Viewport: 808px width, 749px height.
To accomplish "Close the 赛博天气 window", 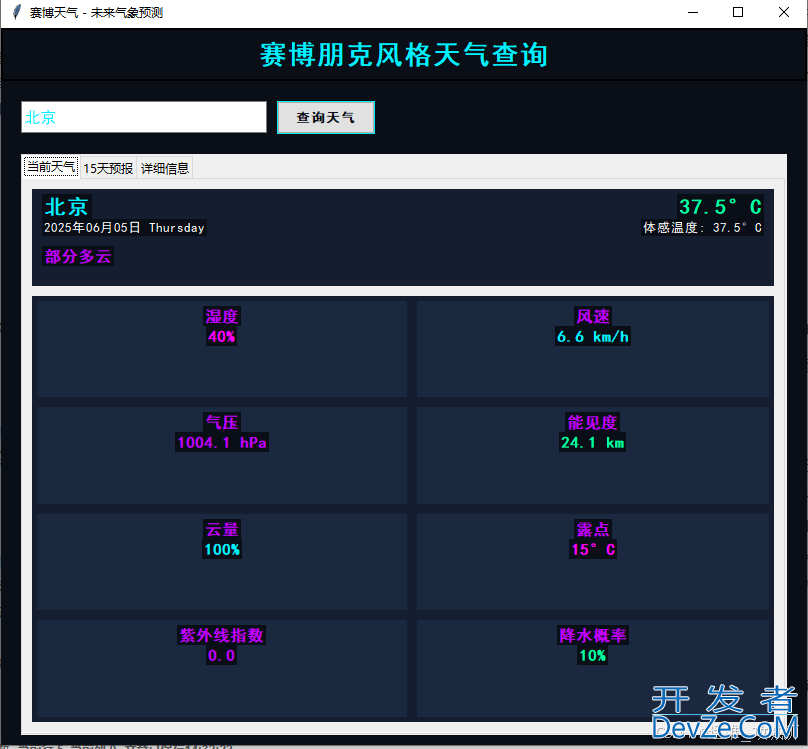I will (x=784, y=12).
